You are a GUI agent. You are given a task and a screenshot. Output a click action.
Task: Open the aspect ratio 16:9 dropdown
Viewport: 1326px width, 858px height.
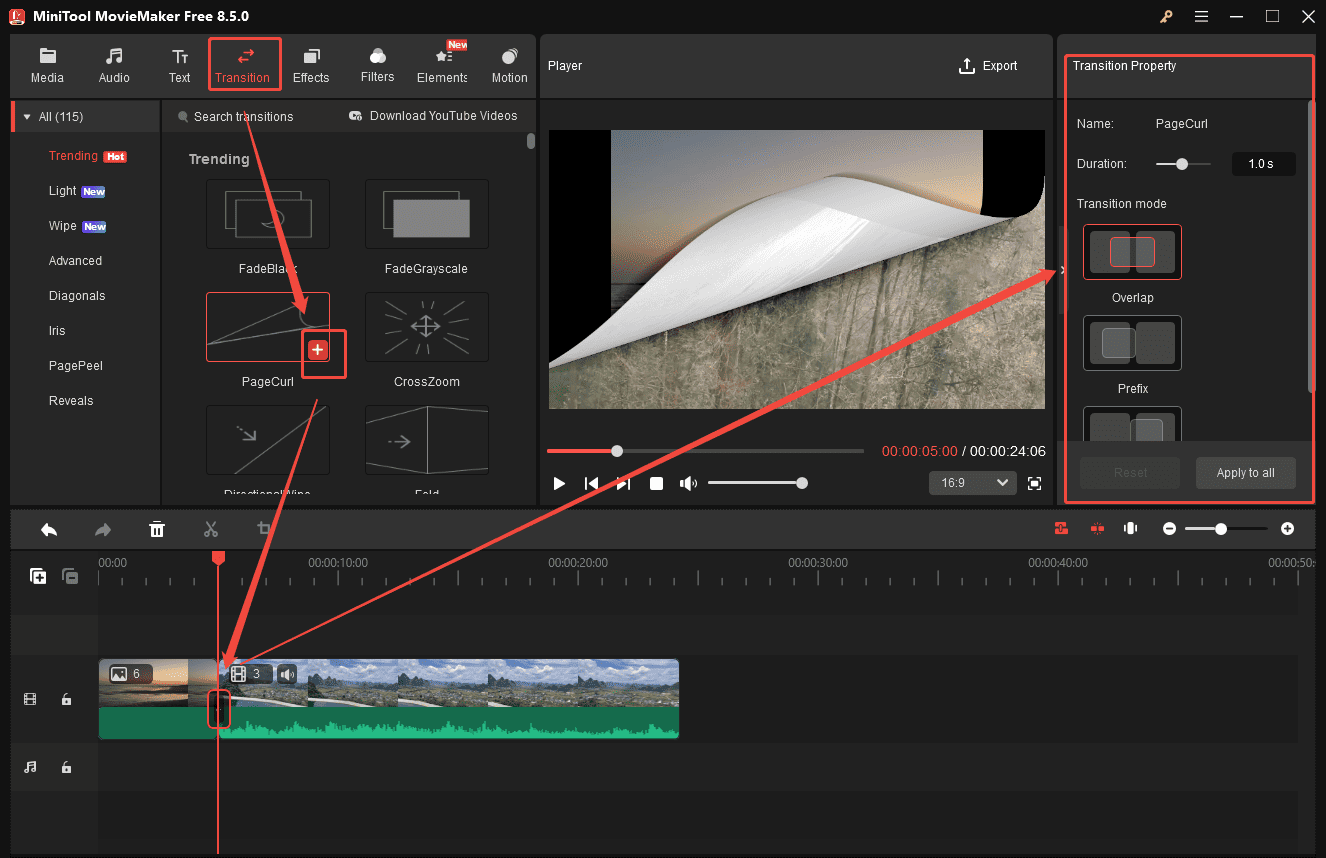pyautogui.click(x=971, y=483)
